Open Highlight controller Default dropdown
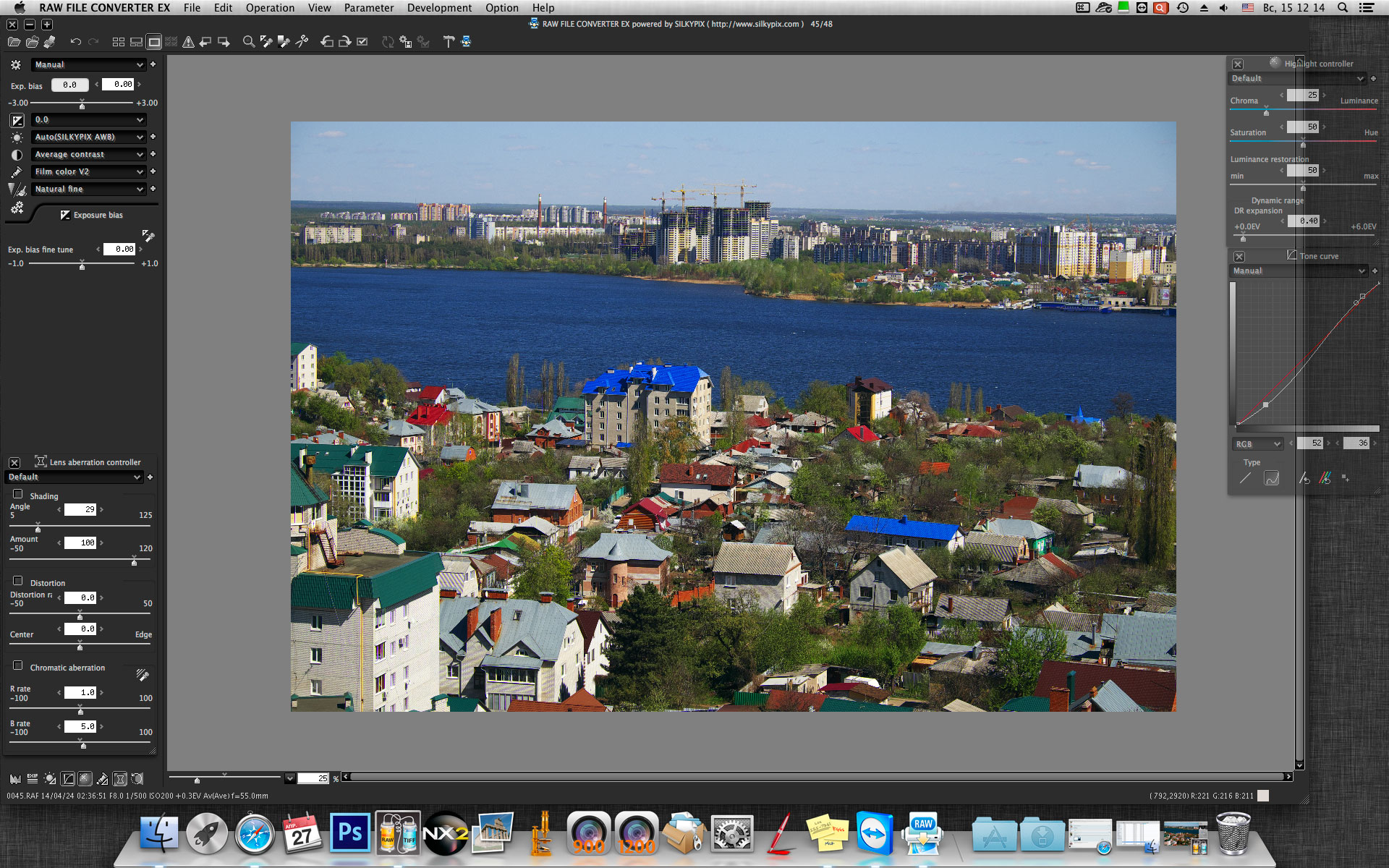 (1297, 78)
